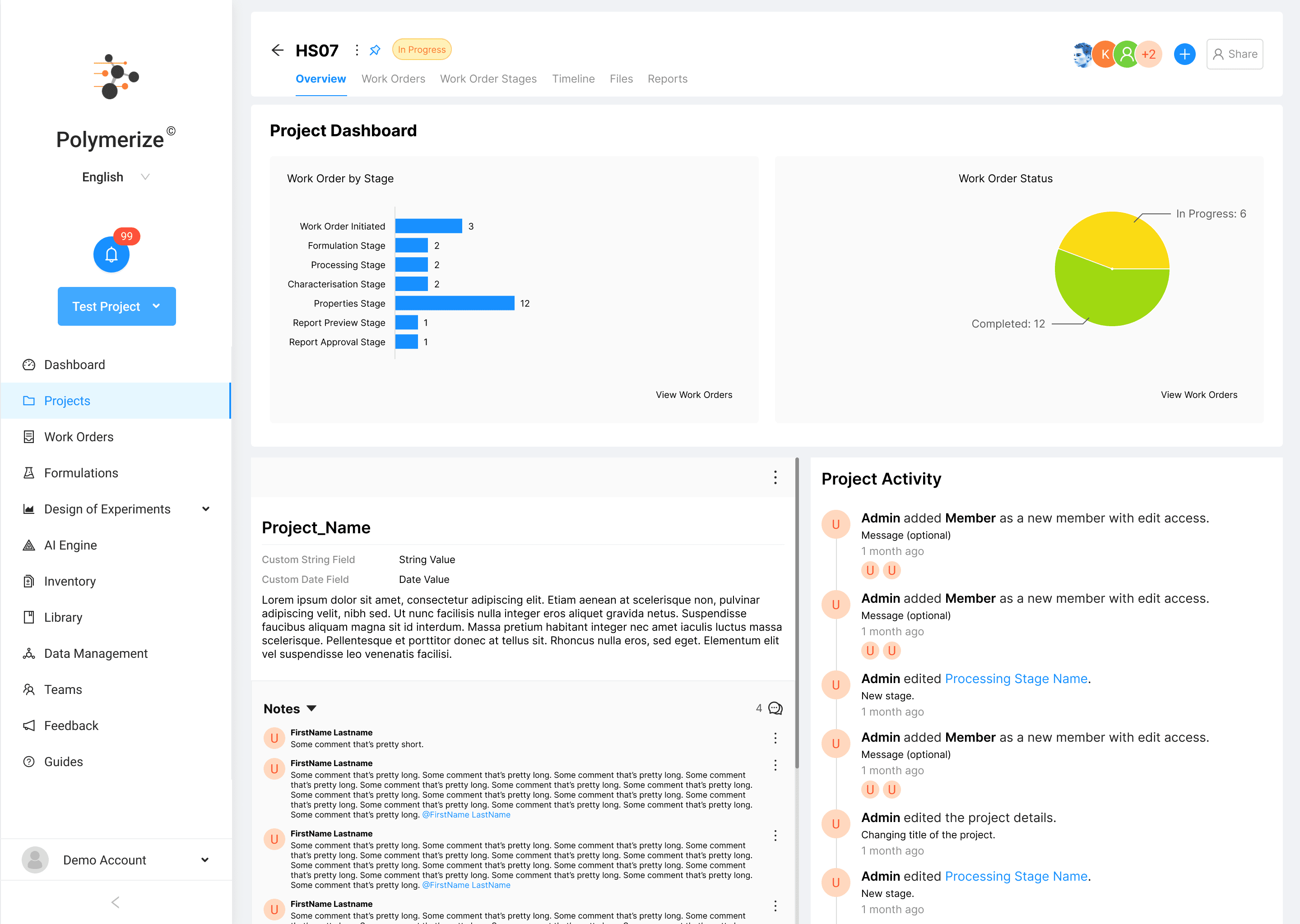
Task: Click the back arrow beside HS07
Action: [x=277, y=50]
